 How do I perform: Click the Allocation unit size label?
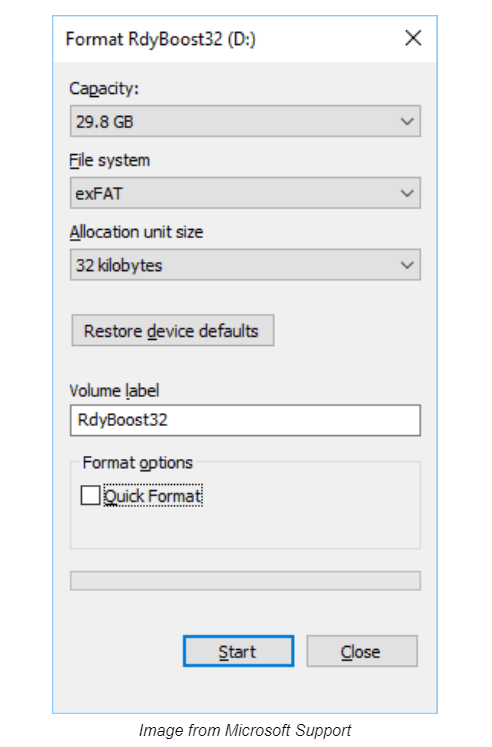pyautogui.click(x=136, y=232)
